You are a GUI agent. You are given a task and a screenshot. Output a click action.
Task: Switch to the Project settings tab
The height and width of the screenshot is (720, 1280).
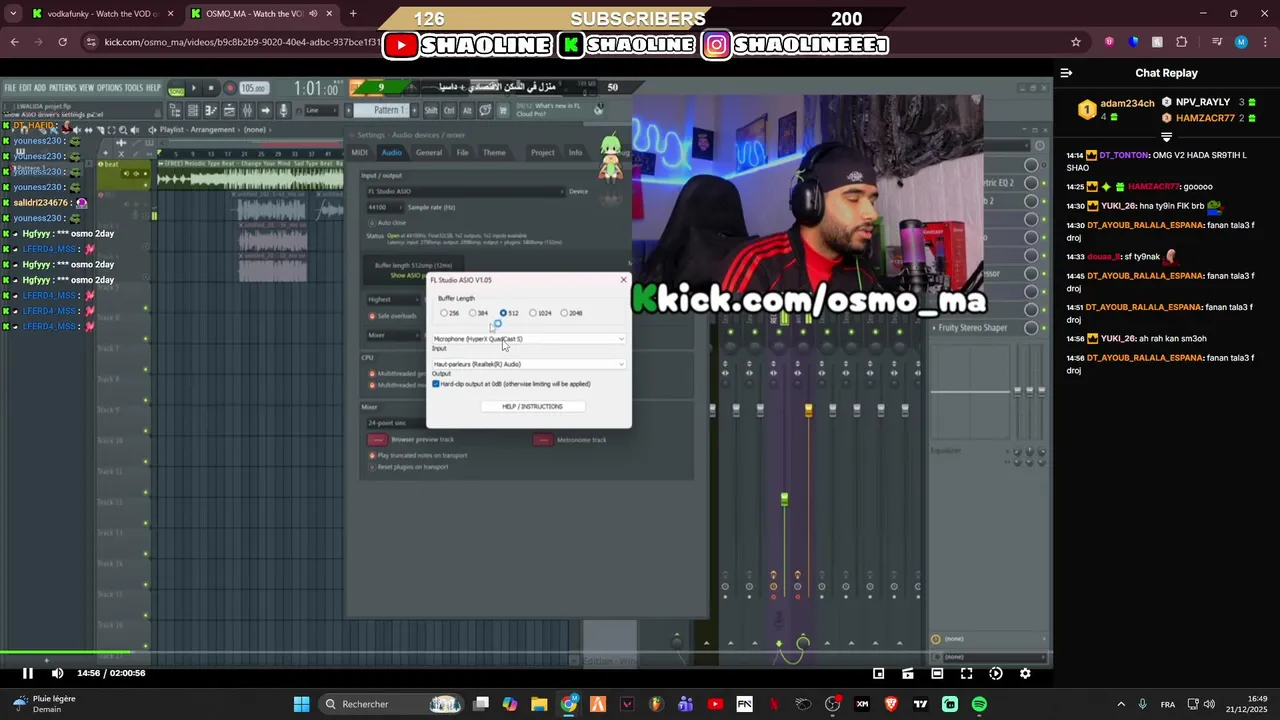pos(543,152)
